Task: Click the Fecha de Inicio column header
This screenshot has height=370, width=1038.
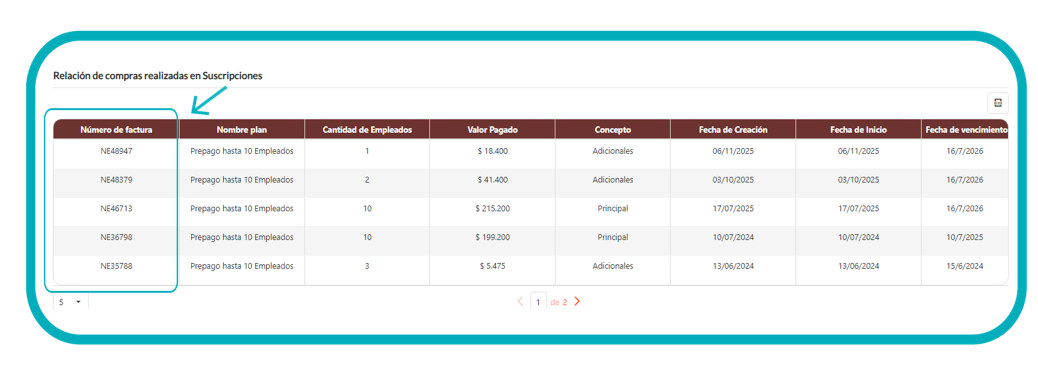Action: point(859,130)
